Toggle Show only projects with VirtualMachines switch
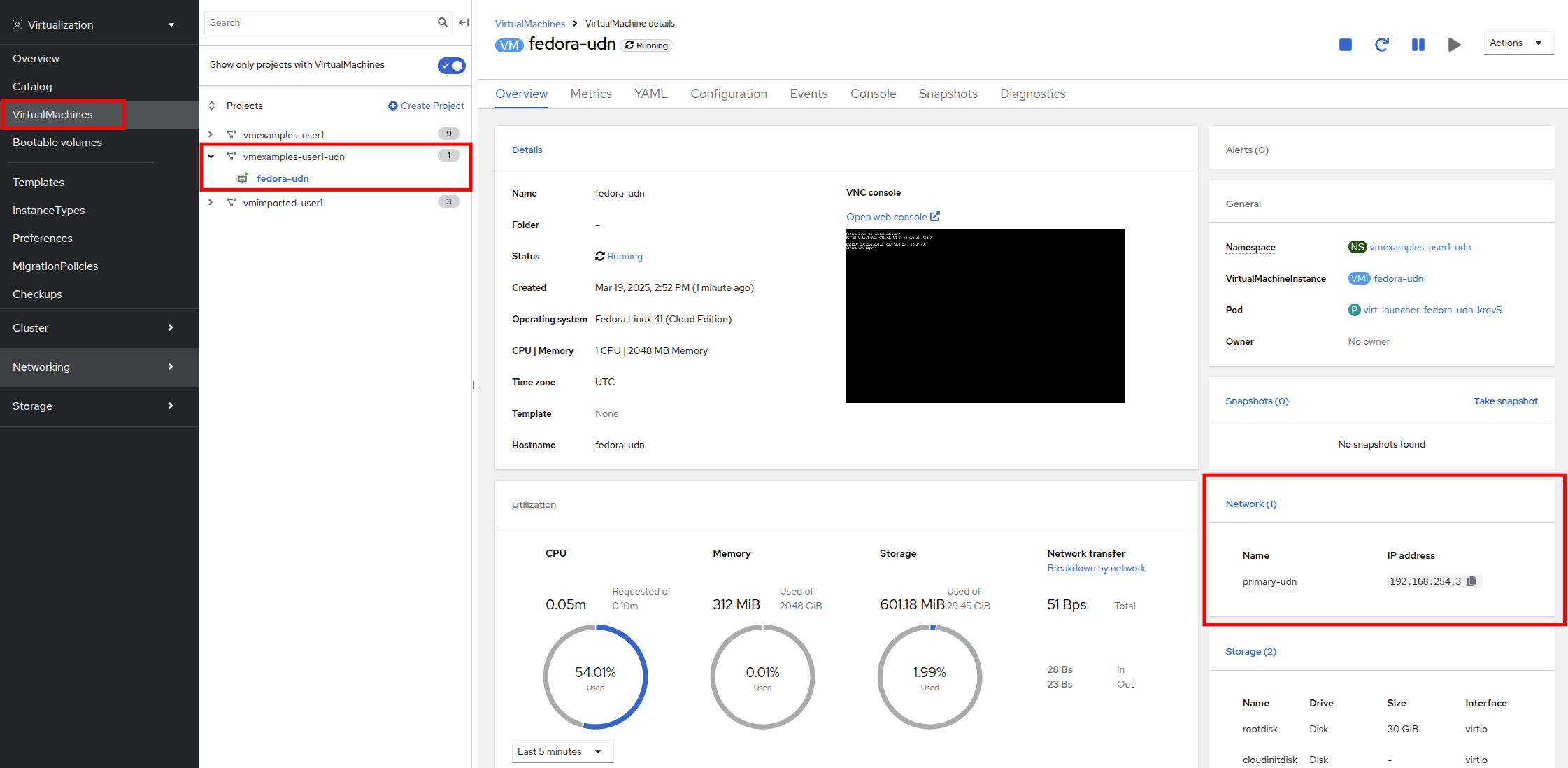Screen dimensions: 1568x768 (451, 65)
